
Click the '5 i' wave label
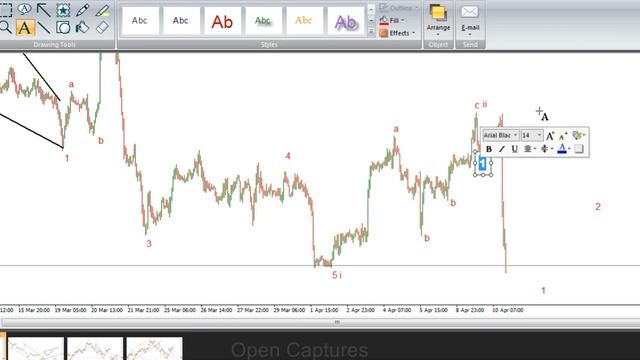point(337,275)
